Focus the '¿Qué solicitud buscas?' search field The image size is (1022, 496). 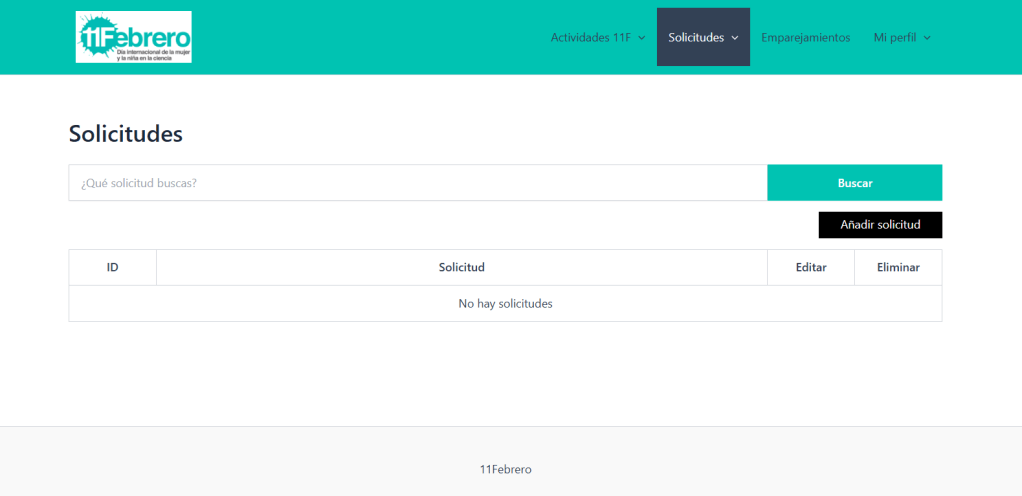(x=417, y=183)
